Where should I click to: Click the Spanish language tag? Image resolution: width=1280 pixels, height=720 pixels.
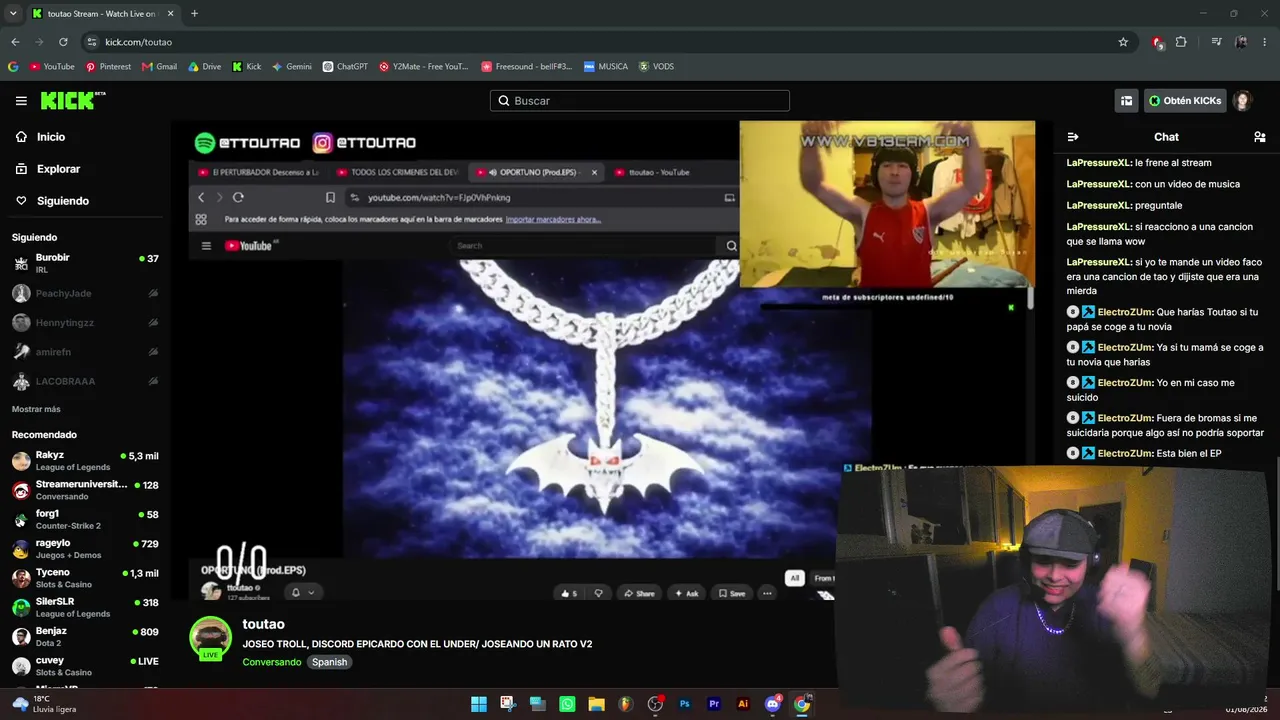(x=329, y=662)
